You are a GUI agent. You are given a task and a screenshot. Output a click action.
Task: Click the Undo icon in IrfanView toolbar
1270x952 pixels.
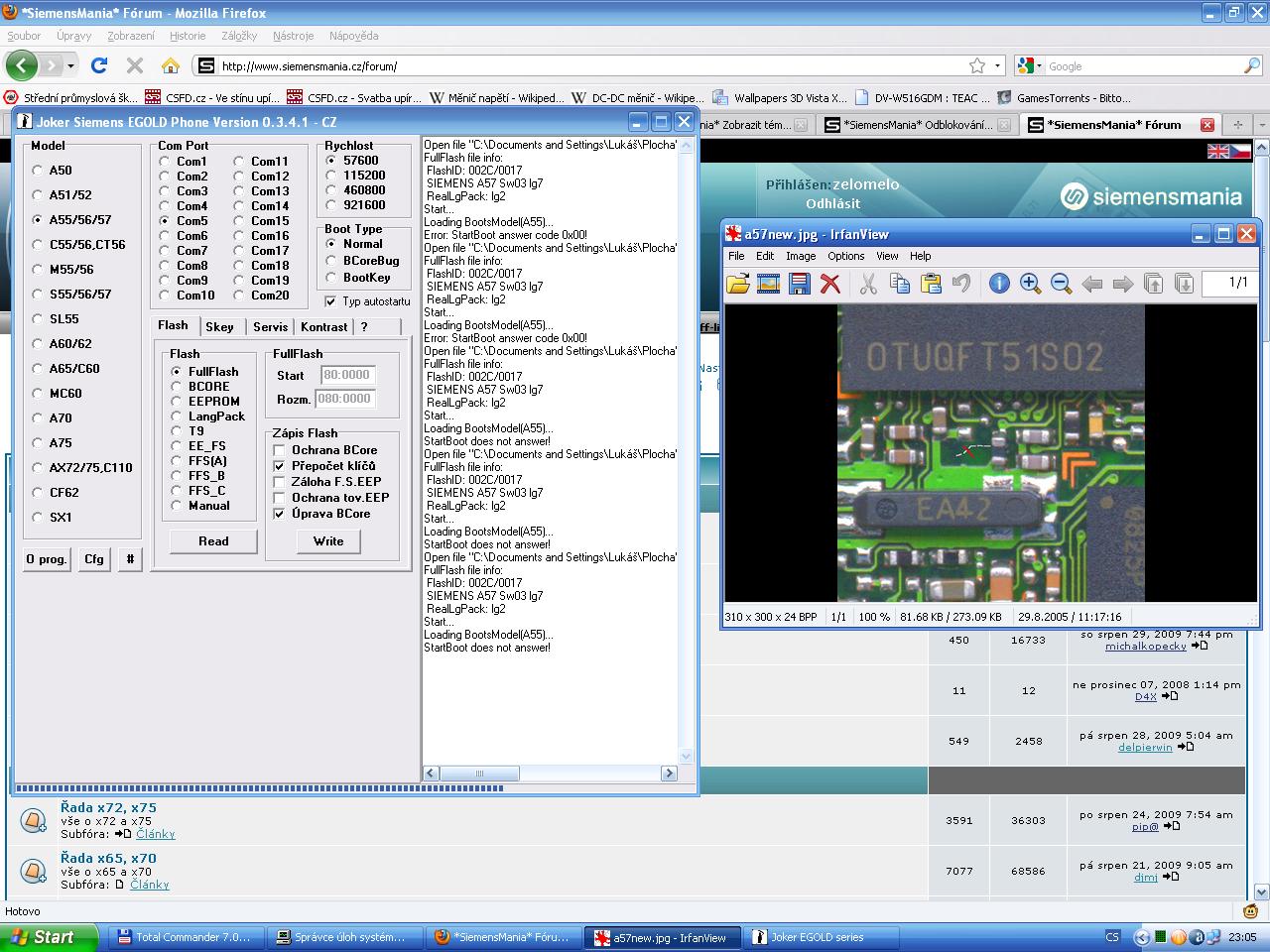coord(960,284)
